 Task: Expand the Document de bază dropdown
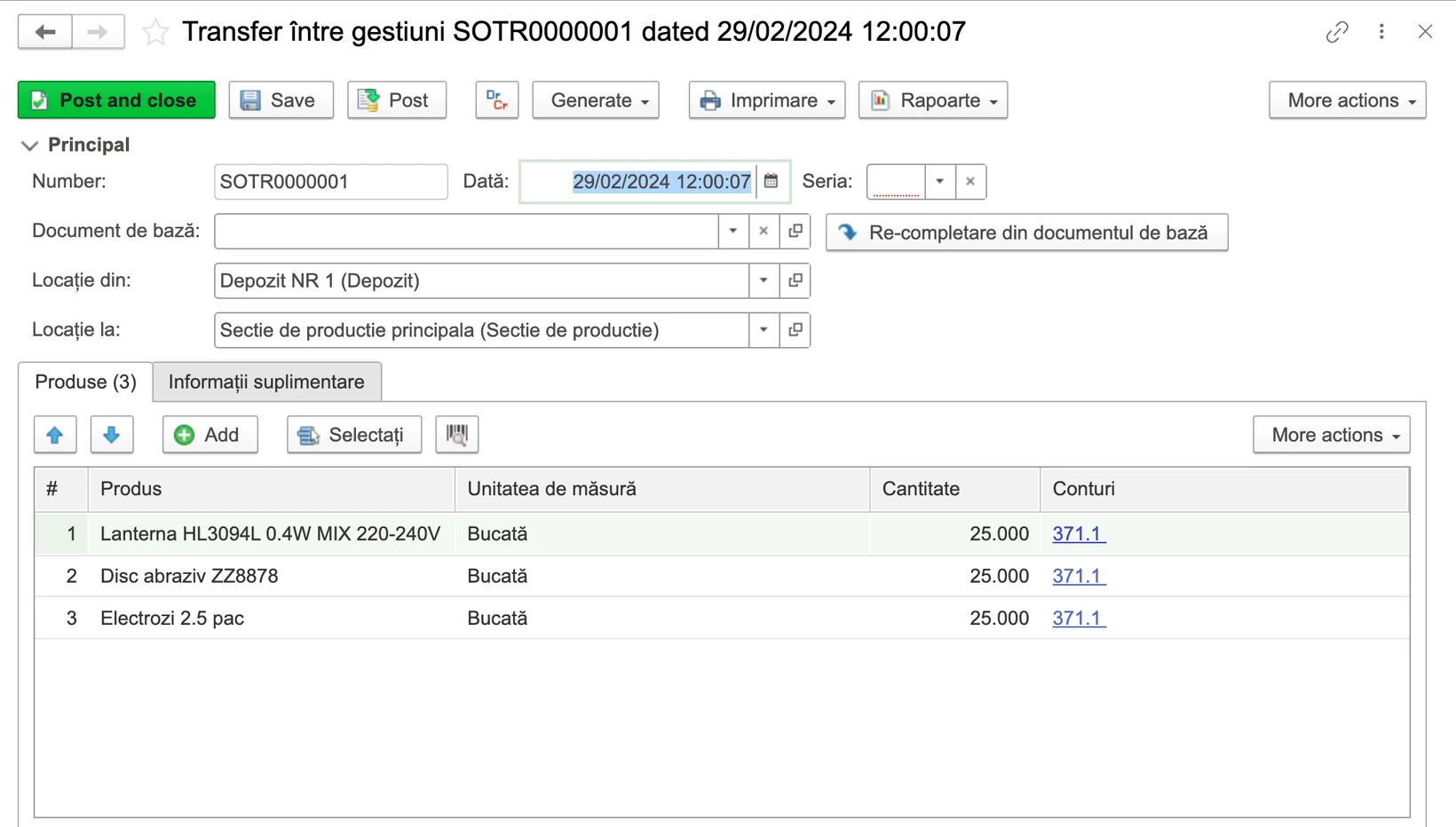click(733, 232)
